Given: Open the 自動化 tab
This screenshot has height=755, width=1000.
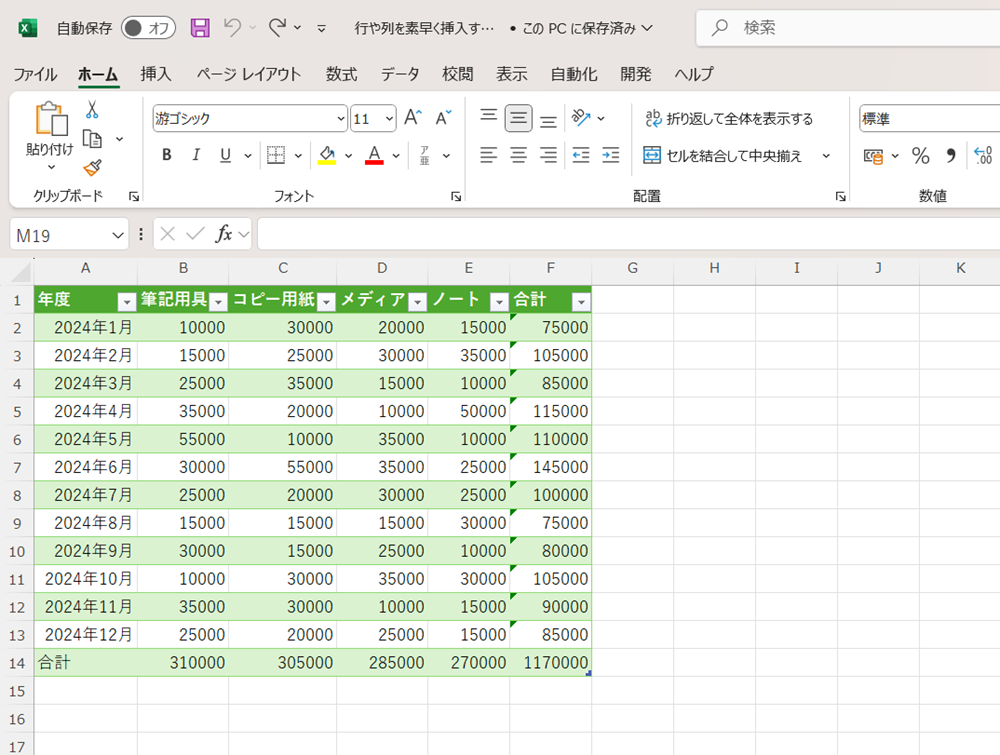Looking at the screenshot, I should click(574, 74).
